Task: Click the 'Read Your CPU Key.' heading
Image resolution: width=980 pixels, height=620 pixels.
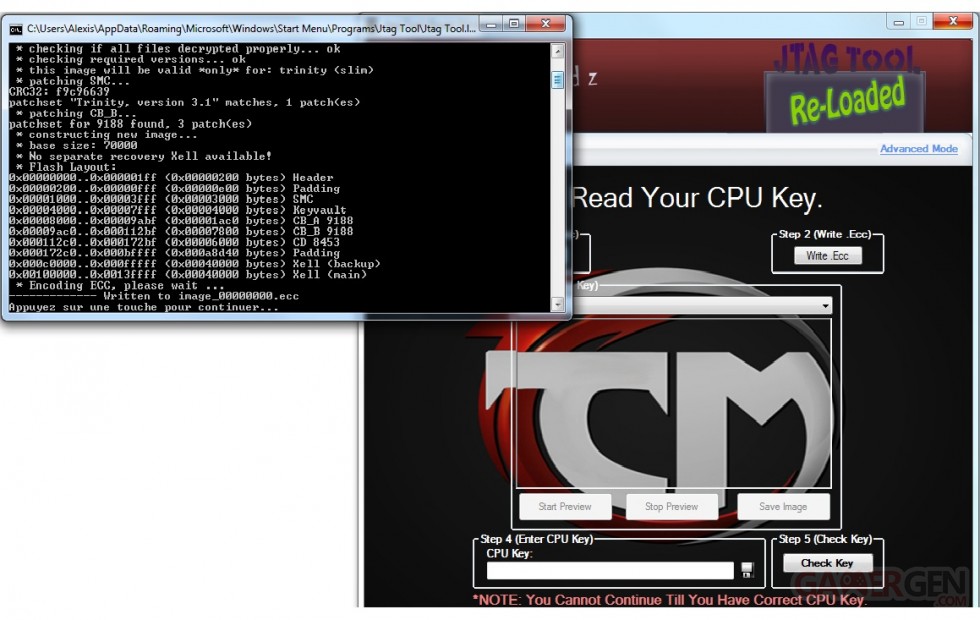Action: [697, 198]
